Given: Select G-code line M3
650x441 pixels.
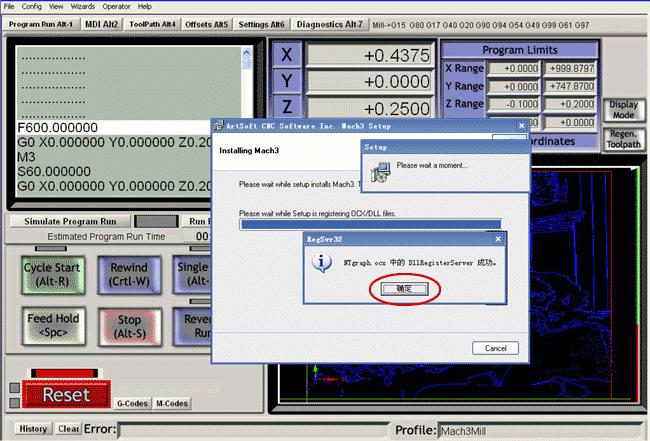Looking at the screenshot, I should [x=26, y=157].
